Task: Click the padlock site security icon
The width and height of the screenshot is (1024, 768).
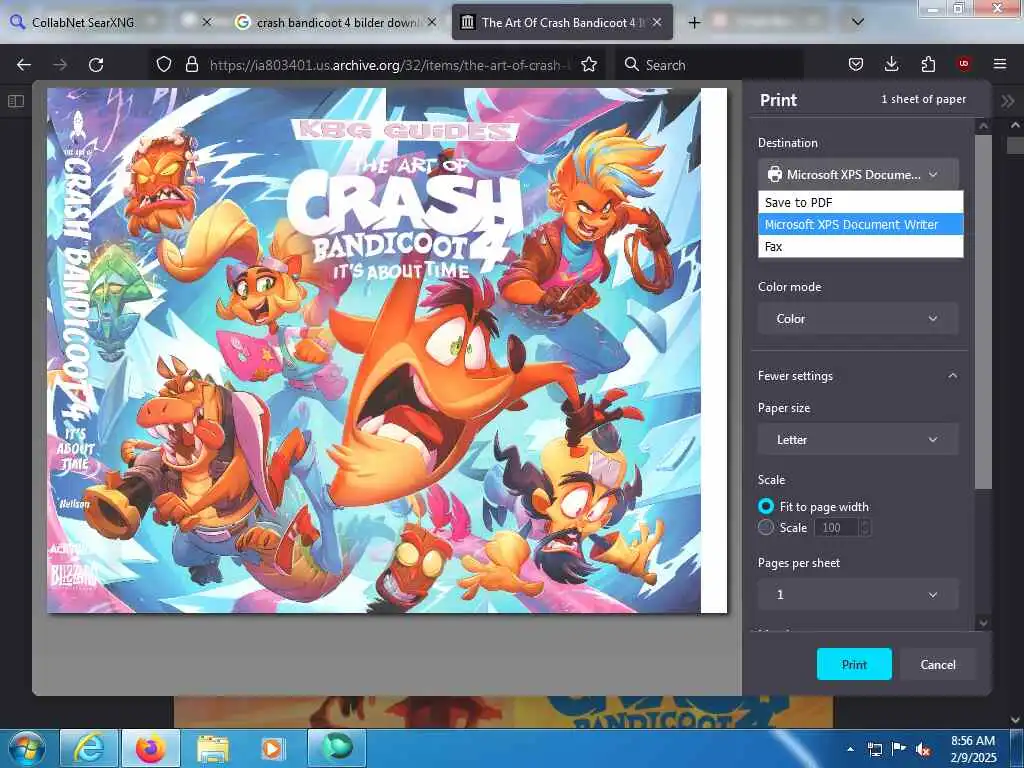Action: pyautogui.click(x=191, y=64)
